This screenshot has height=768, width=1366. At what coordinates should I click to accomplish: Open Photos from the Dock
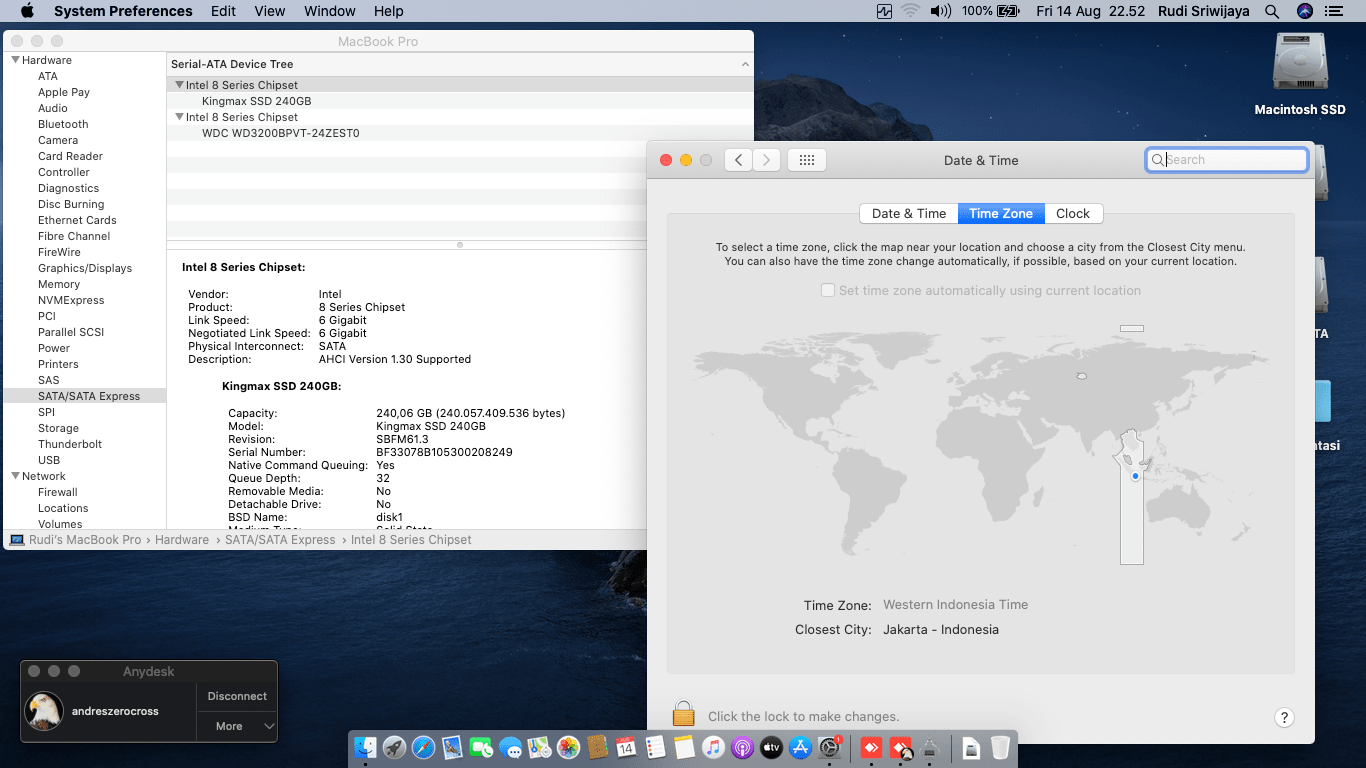click(569, 747)
